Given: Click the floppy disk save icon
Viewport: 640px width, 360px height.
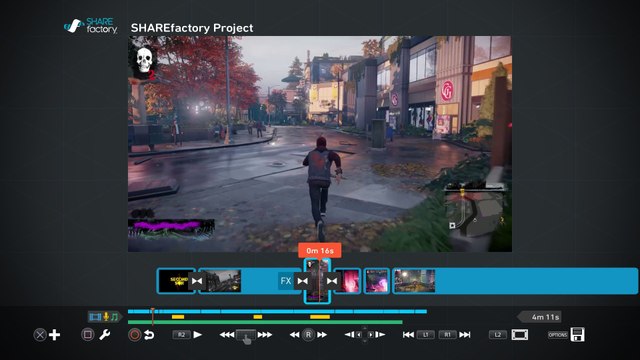Looking at the screenshot, I should point(578,334).
